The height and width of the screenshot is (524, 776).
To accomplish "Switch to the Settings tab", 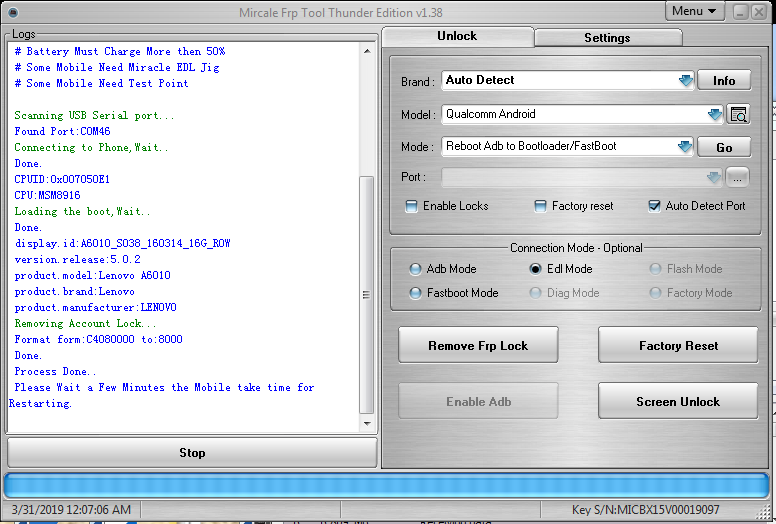I will pos(608,38).
